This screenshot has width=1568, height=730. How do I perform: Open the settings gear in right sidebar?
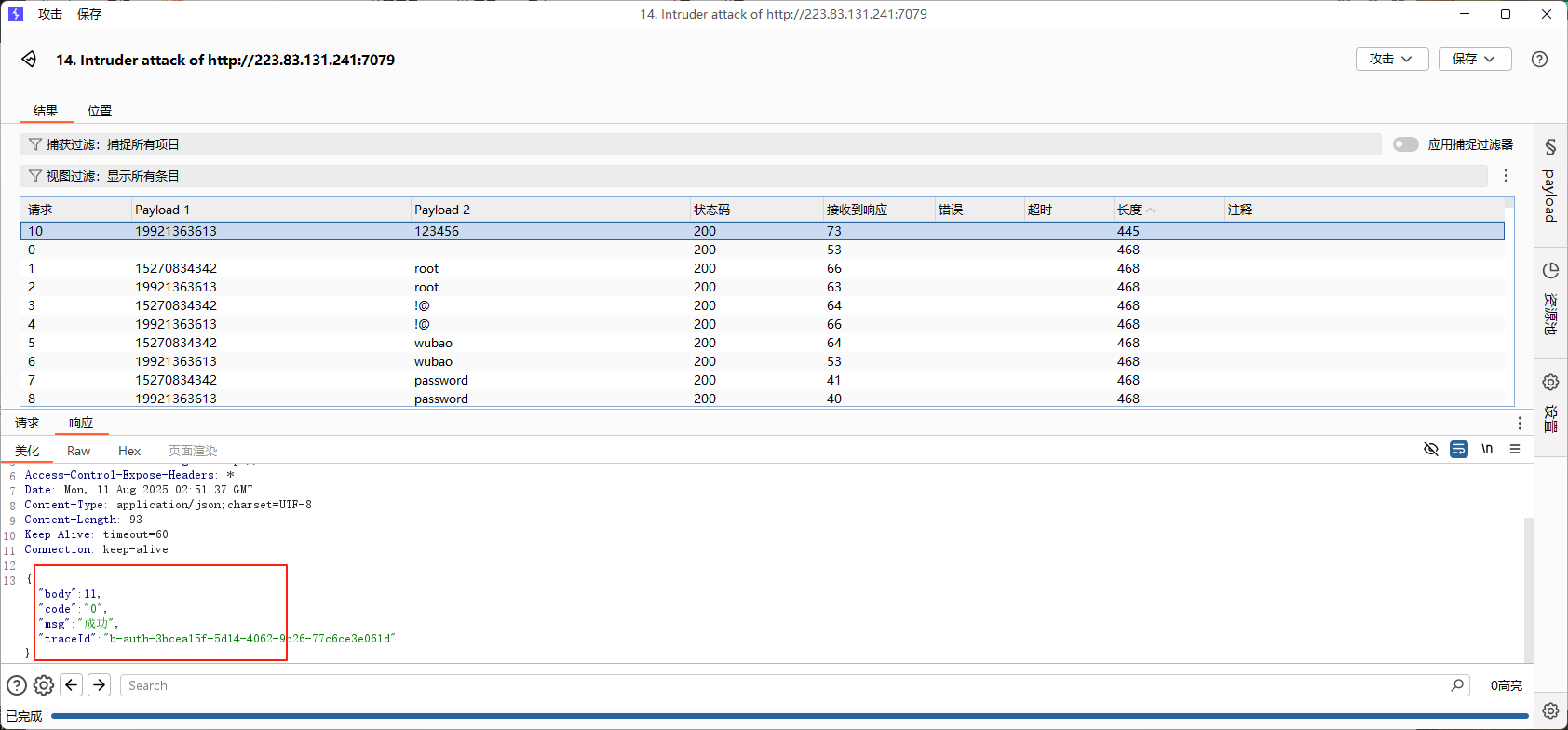pyautogui.click(x=1550, y=382)
